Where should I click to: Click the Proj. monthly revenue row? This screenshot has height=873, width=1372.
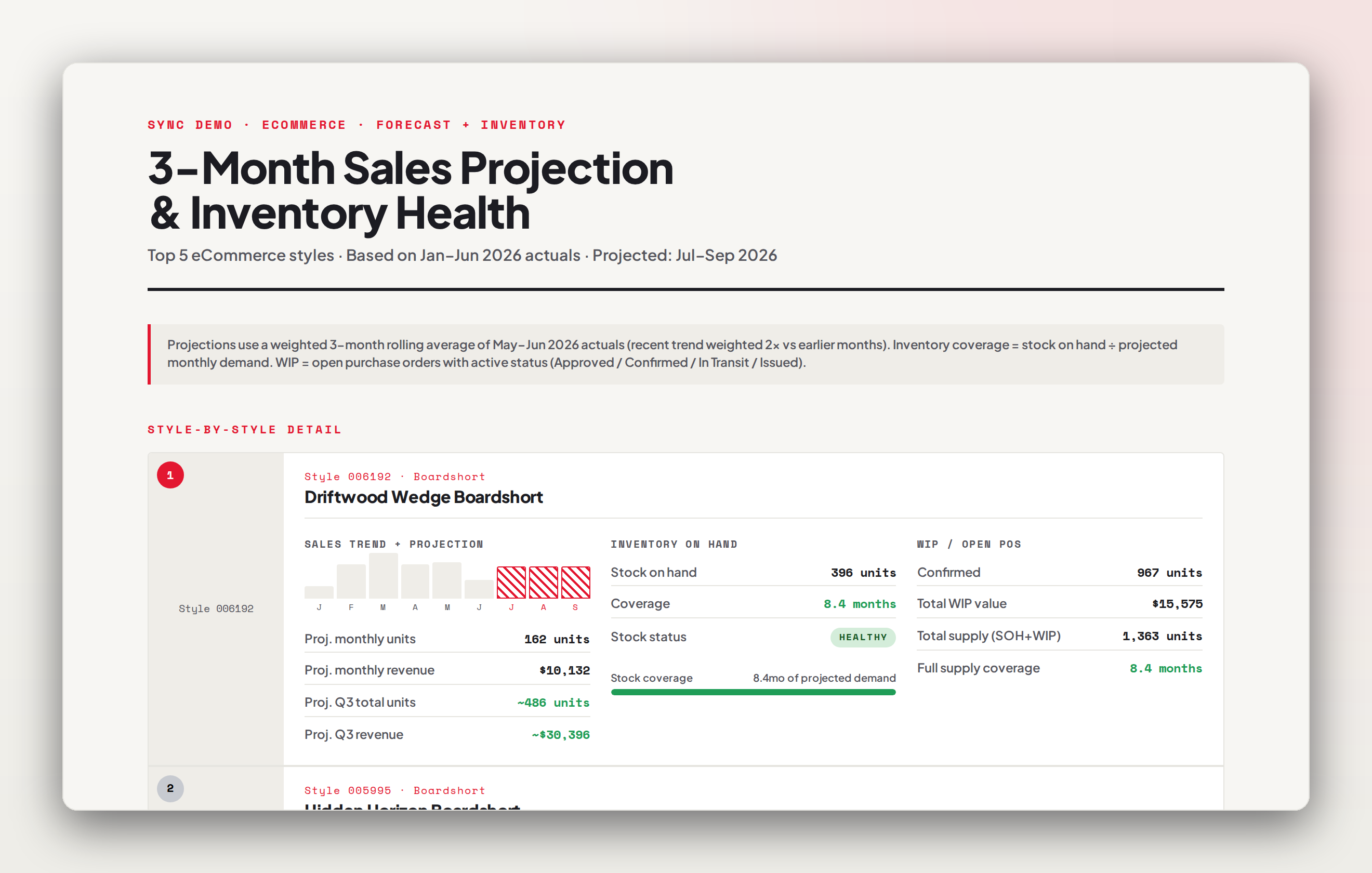pyautogui.click(x=447, y=670)
